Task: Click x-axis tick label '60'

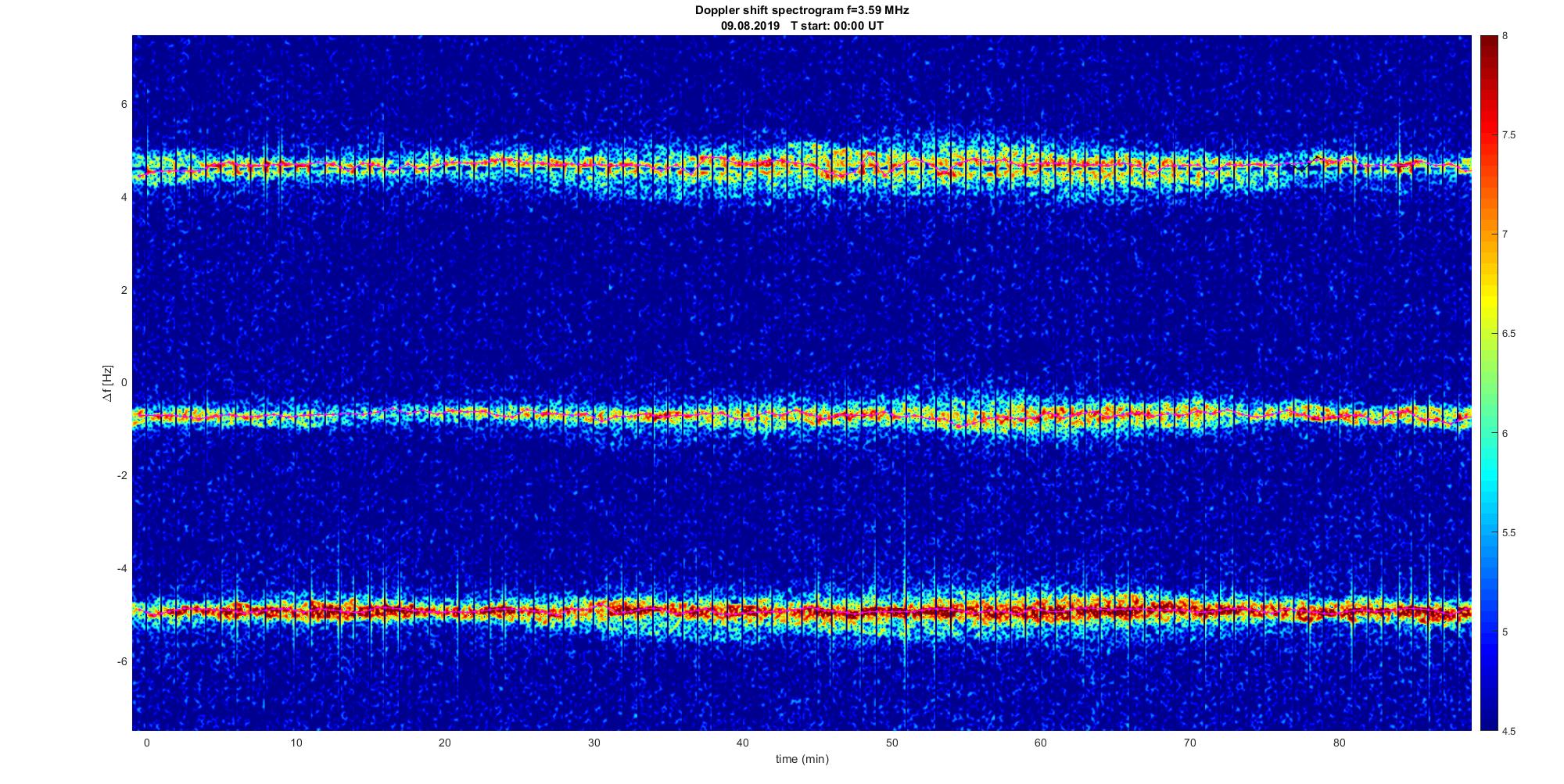Action: pyautogui.click(x=1041, y=743)
